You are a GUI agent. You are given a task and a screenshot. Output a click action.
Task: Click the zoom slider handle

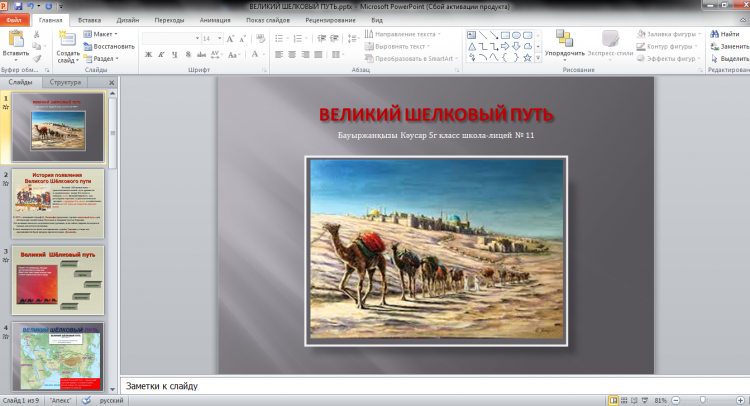[703, 400]
